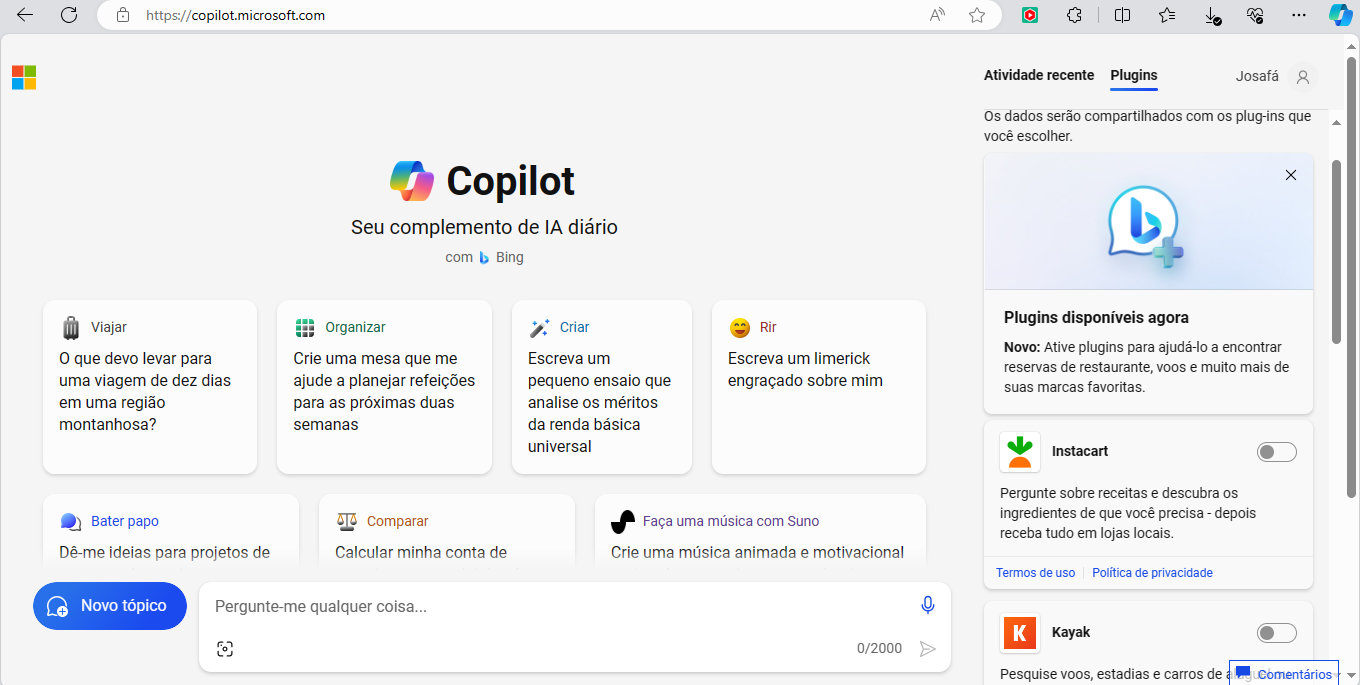The width and height of the screenshot is (1360, 685).
Task: Open the Favorites list icon
Action: pyautogui.click(x=1167, y=15)
